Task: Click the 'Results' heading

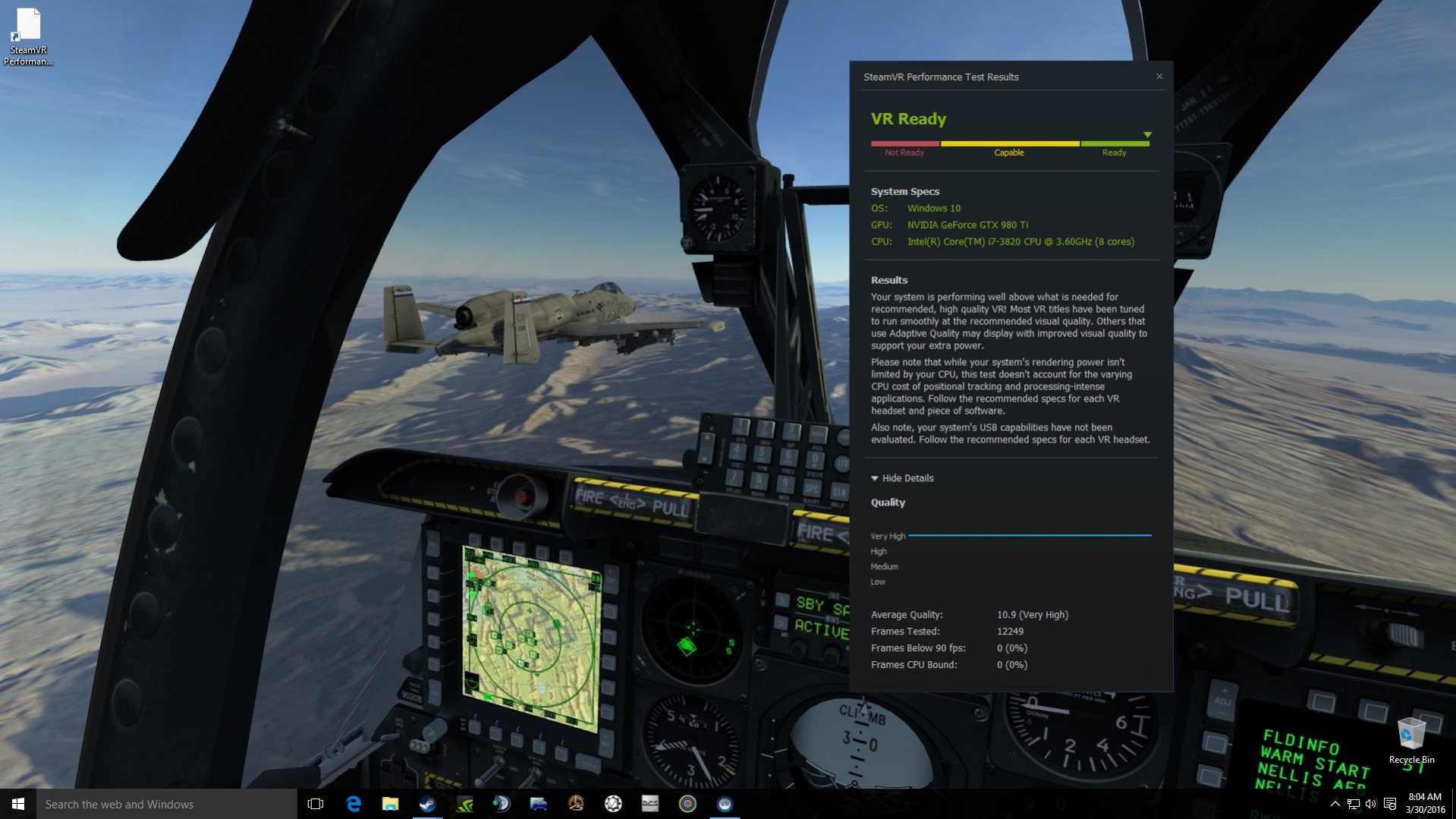Action: coord(889,280)
